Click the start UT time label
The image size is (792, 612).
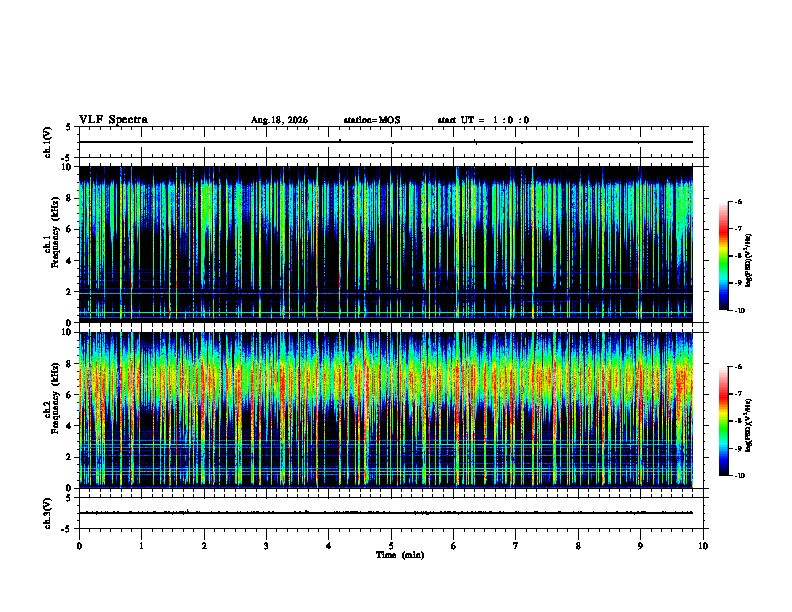(483, 120)
